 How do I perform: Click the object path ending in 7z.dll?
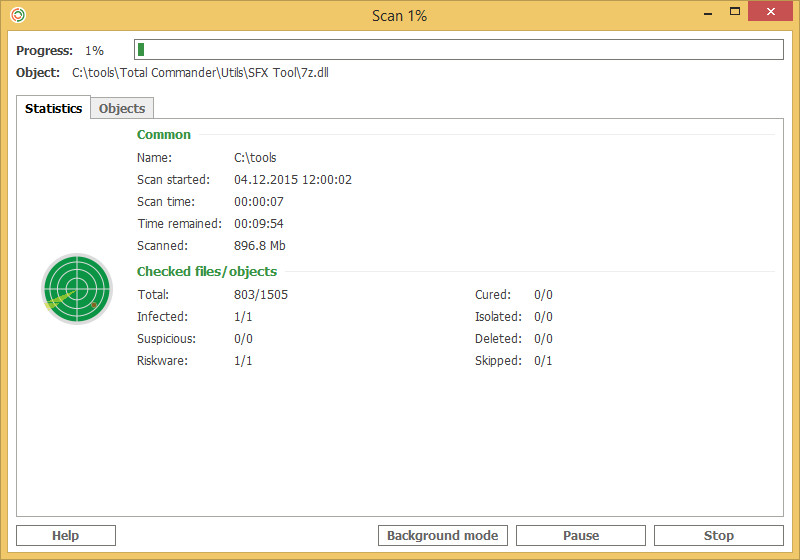200,72
